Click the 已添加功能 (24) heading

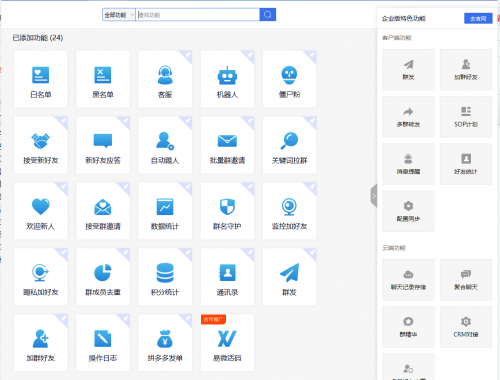pos(38,38)
